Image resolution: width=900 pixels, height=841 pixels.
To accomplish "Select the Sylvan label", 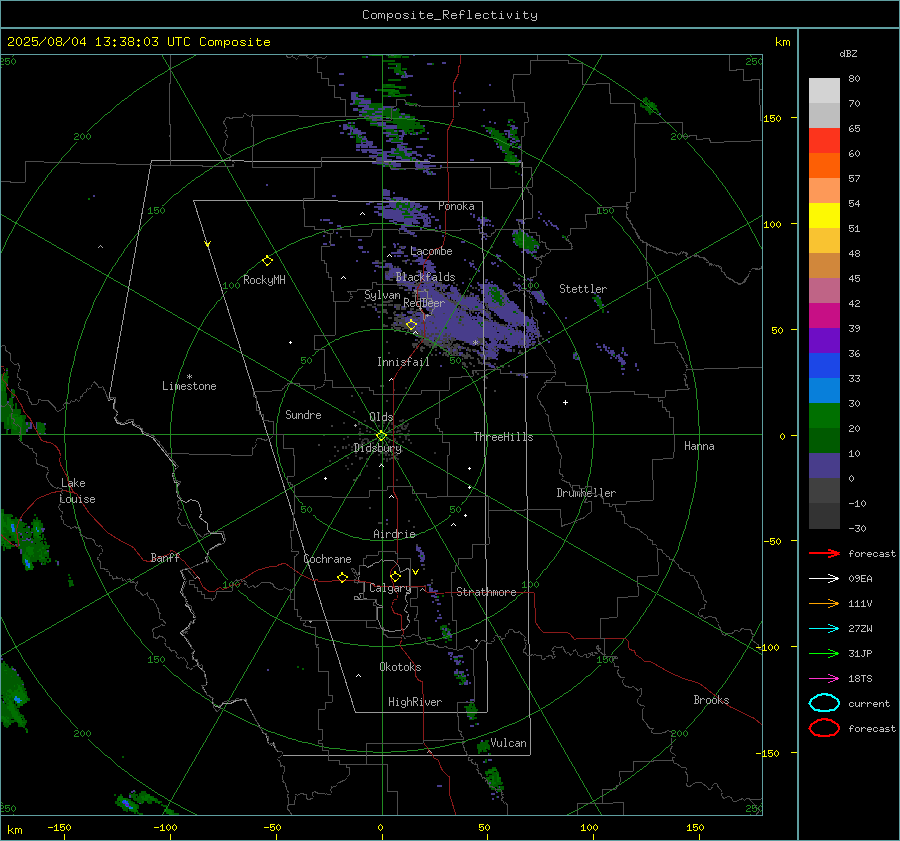I will coord(382,296).
